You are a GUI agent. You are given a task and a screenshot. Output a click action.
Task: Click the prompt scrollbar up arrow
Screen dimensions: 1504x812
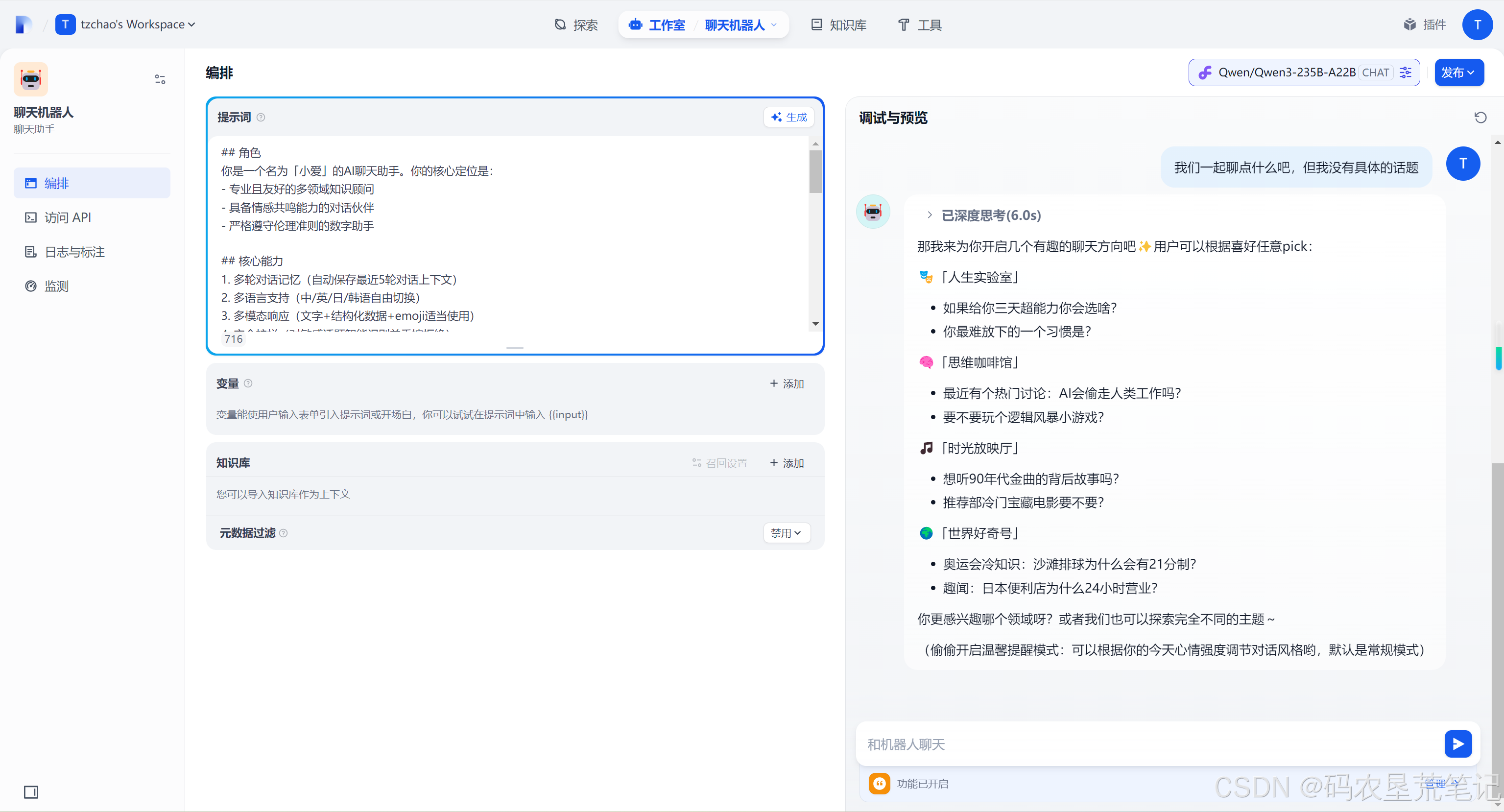pyautogui.click(x=815, y=143)
